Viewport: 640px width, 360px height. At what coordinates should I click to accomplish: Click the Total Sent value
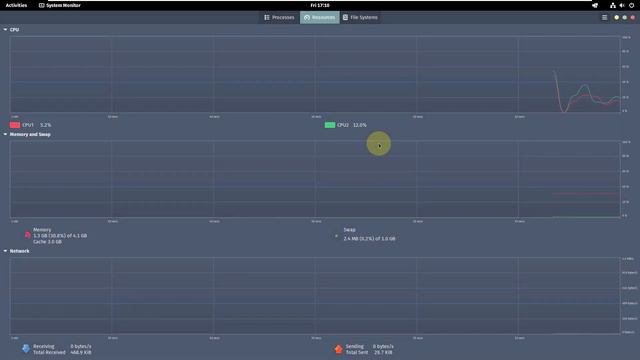click(x=382, y=352)
